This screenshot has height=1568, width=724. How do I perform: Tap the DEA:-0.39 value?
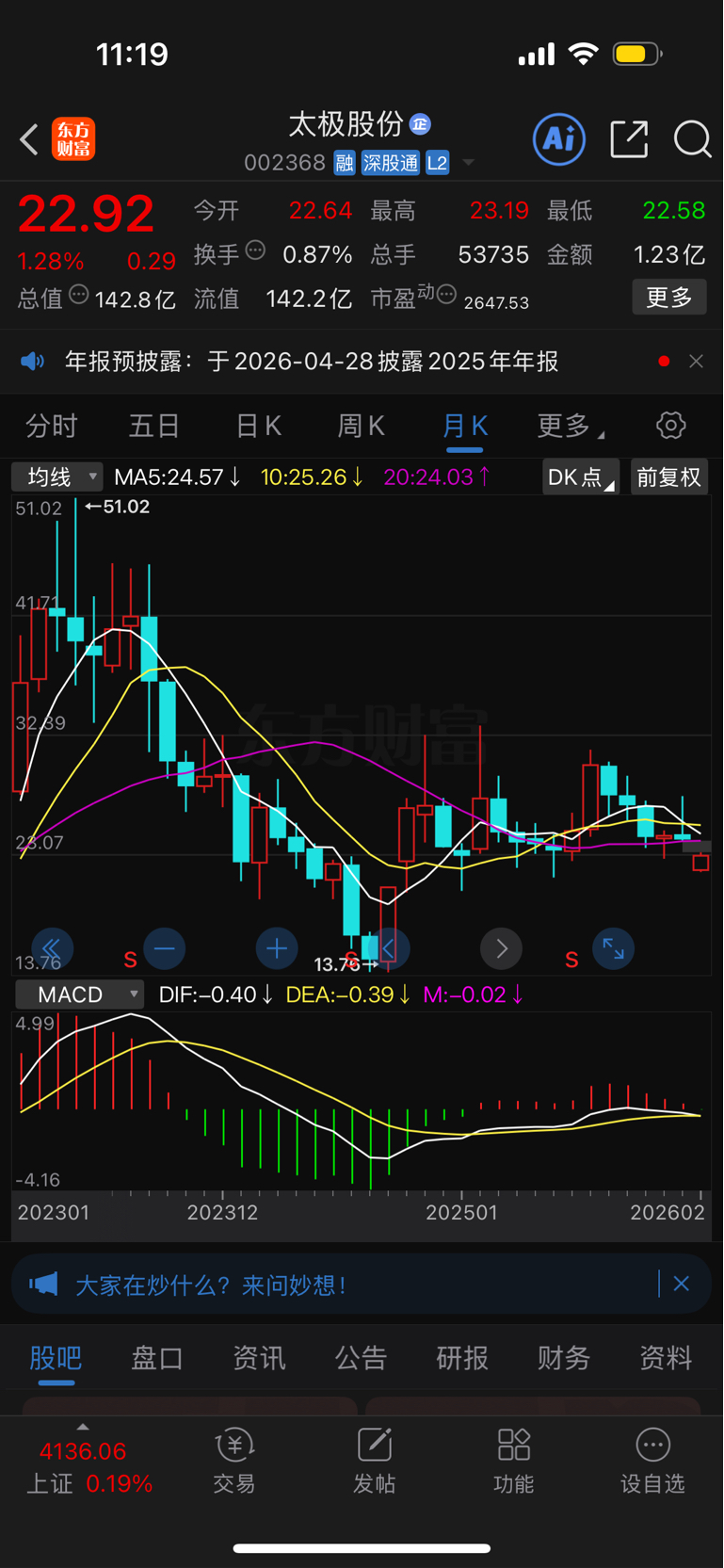[x=347, y=994]
